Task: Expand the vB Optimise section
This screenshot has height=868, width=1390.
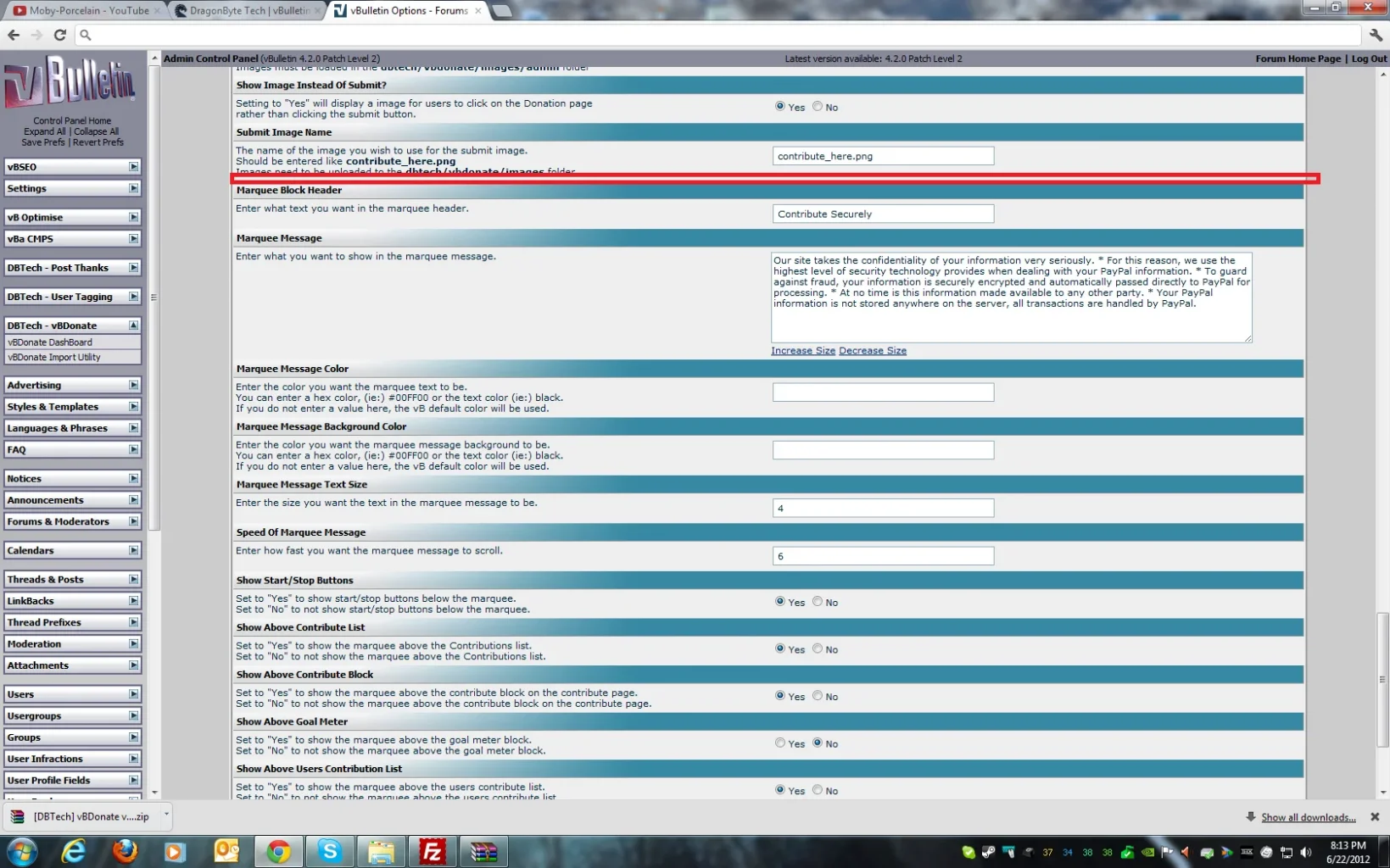Action: pos(133,217)
